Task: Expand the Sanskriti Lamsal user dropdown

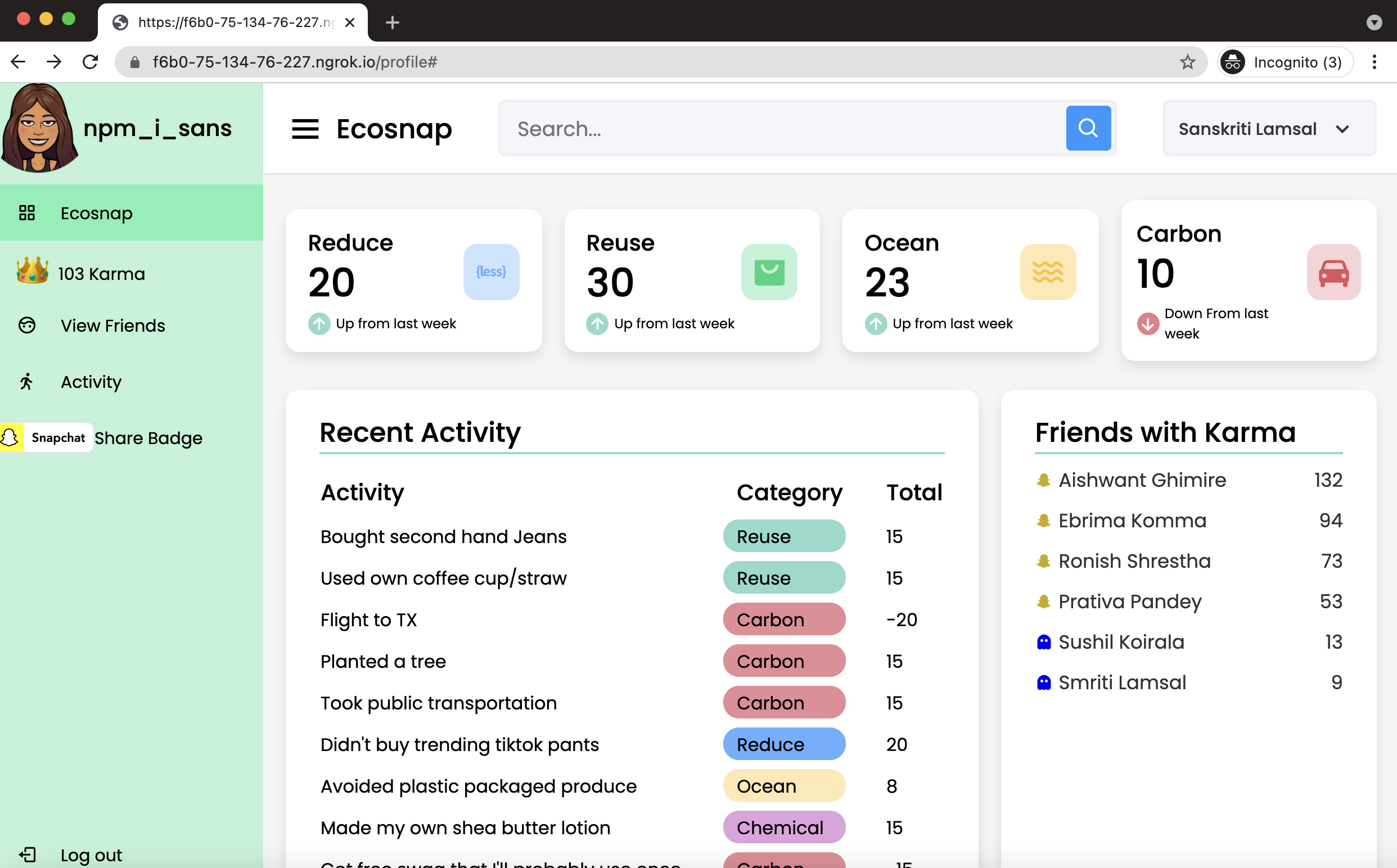Action: click(1269, 129)
